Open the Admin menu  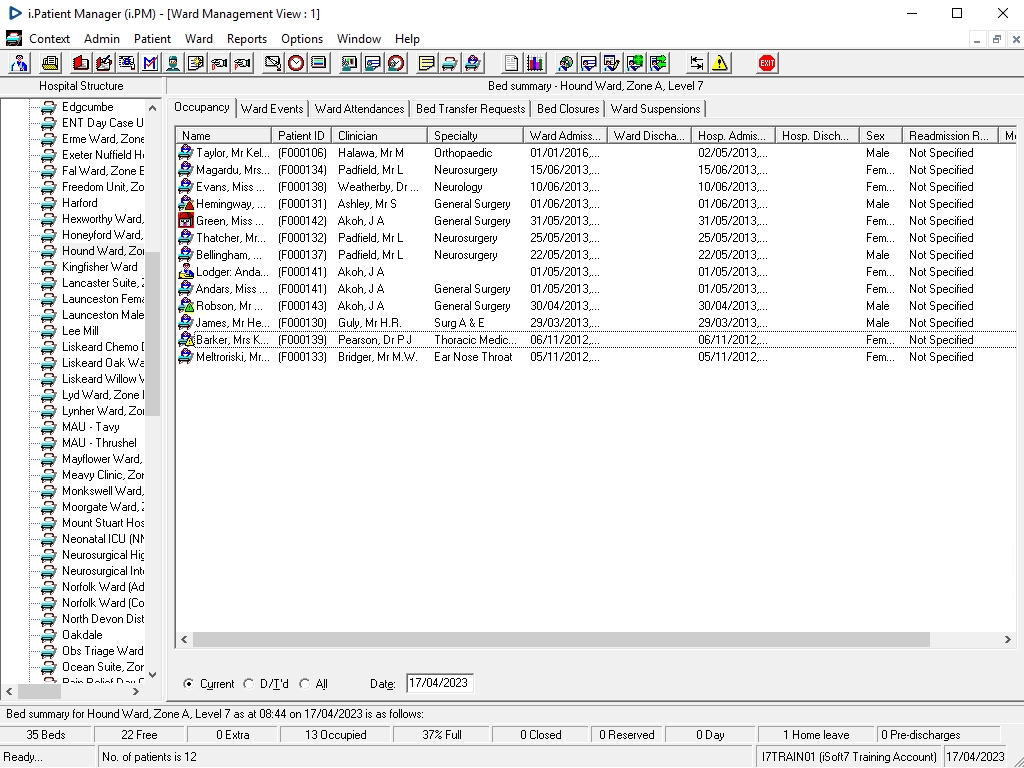tap(102, 39)
